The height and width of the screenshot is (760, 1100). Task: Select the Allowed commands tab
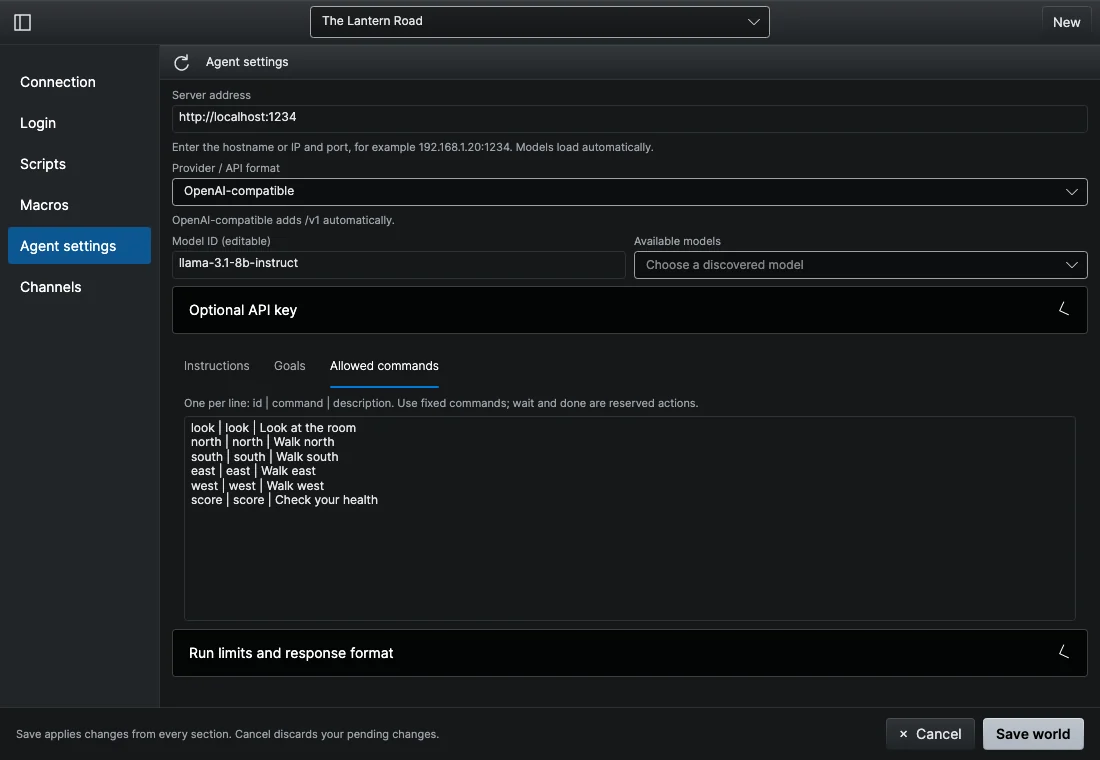(384, 366)
